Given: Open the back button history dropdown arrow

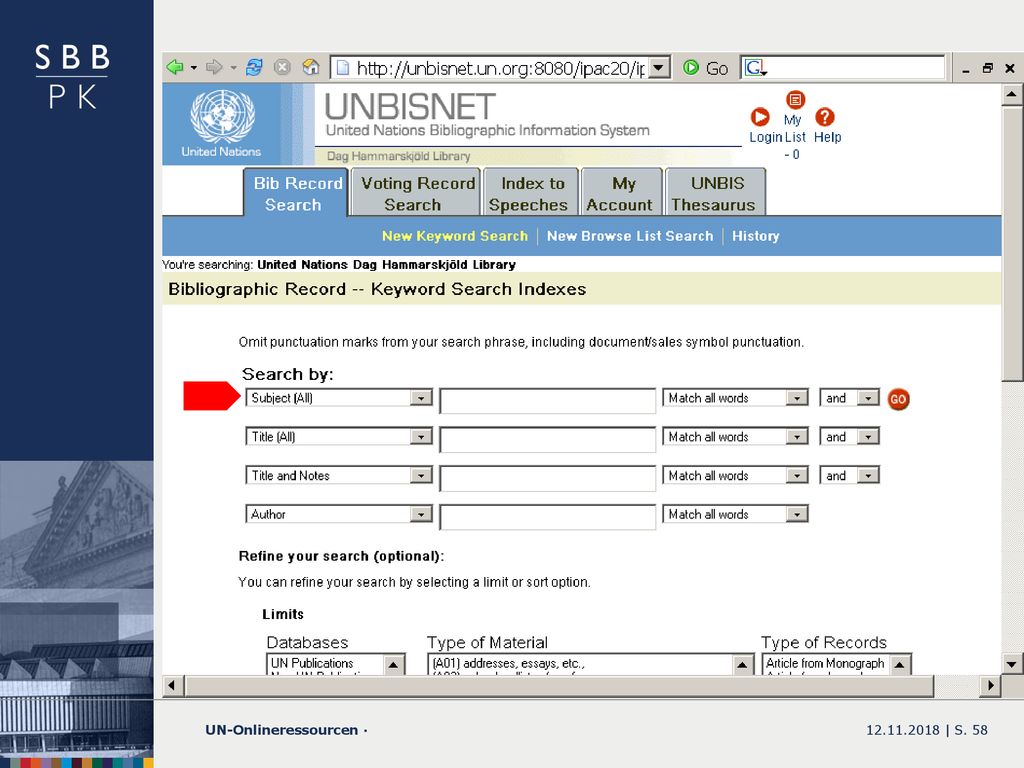Looking at the screenshot, I should point(194,67).
